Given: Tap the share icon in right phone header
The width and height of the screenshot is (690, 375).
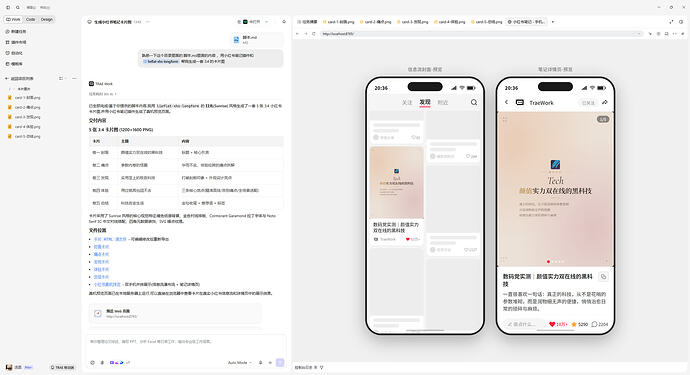Looking at the screenshot, I should (x=605, y=102).
